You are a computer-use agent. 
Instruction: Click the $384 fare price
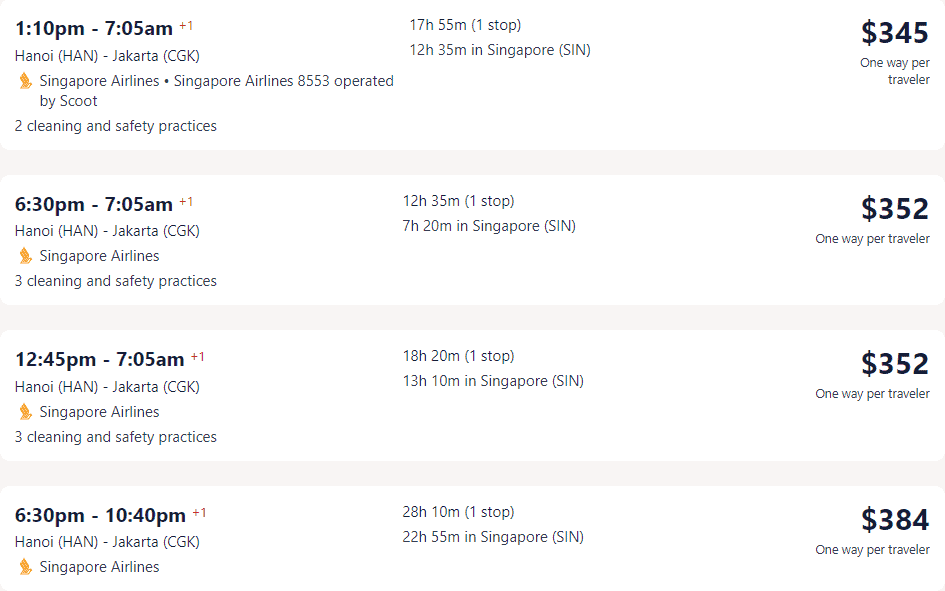click(894, 520)
